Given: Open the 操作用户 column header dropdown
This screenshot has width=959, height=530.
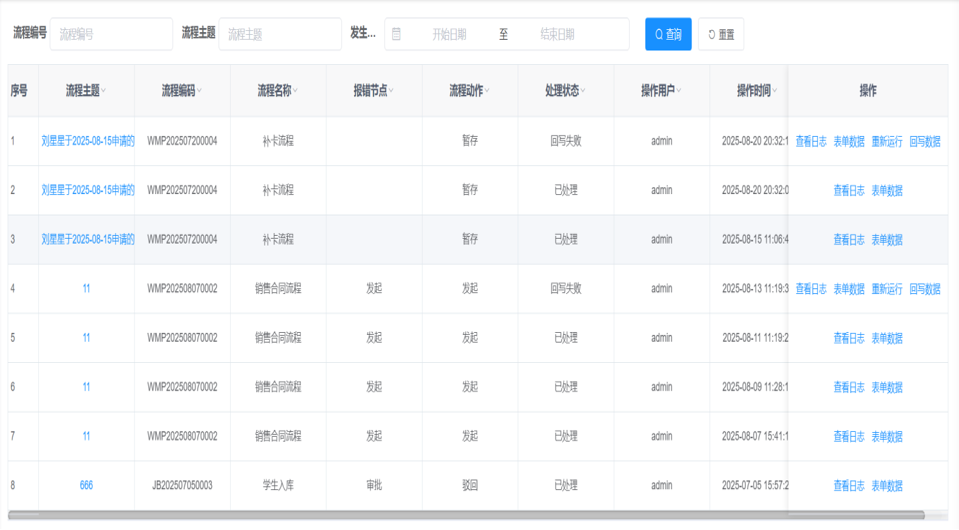Looking at the screenshot, I should (x=679, y=91).
